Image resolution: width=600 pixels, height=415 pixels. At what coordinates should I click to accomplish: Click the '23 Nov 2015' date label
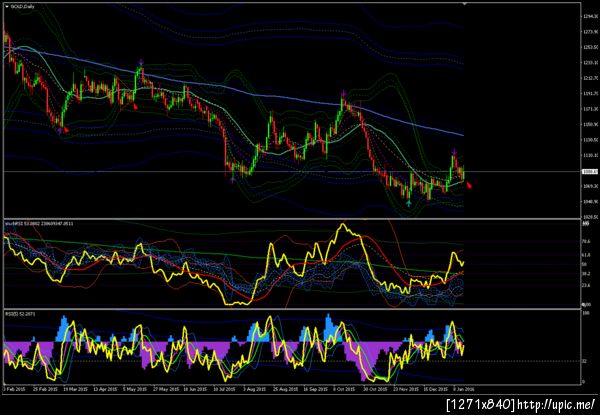coord(406,389)
